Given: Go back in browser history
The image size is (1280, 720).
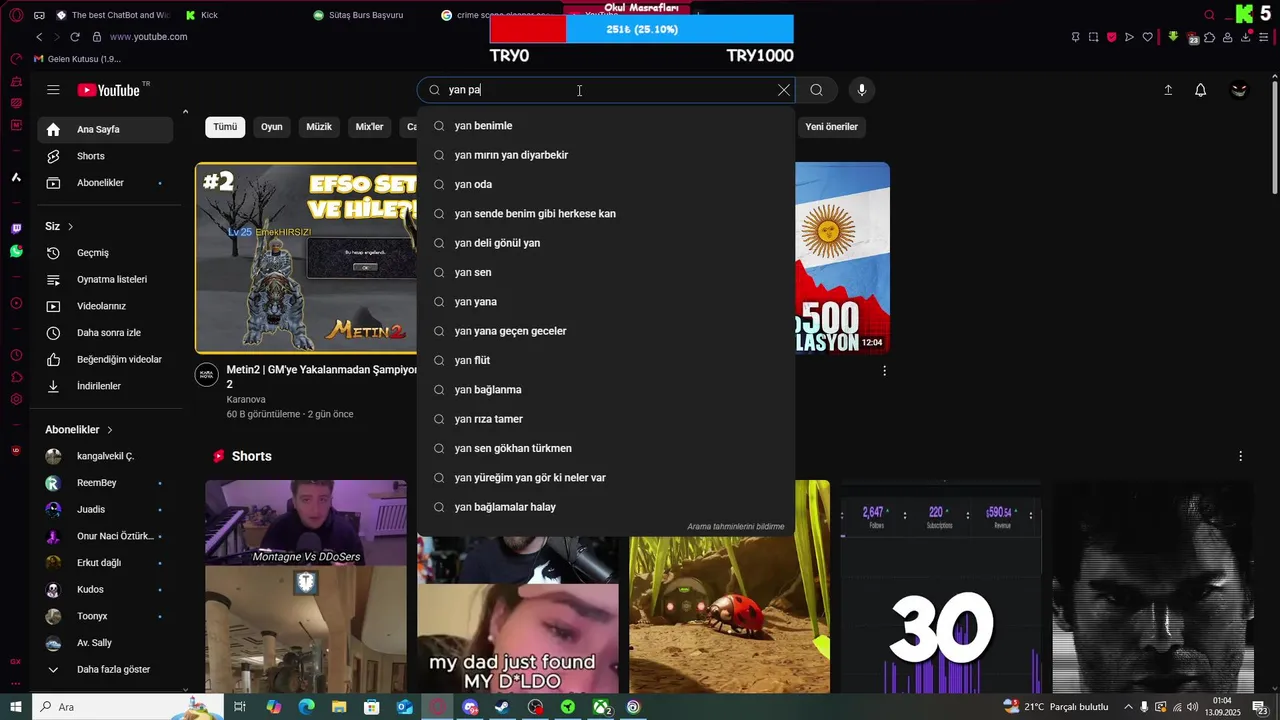Looking at the screenshot, I should click(39, 37).
